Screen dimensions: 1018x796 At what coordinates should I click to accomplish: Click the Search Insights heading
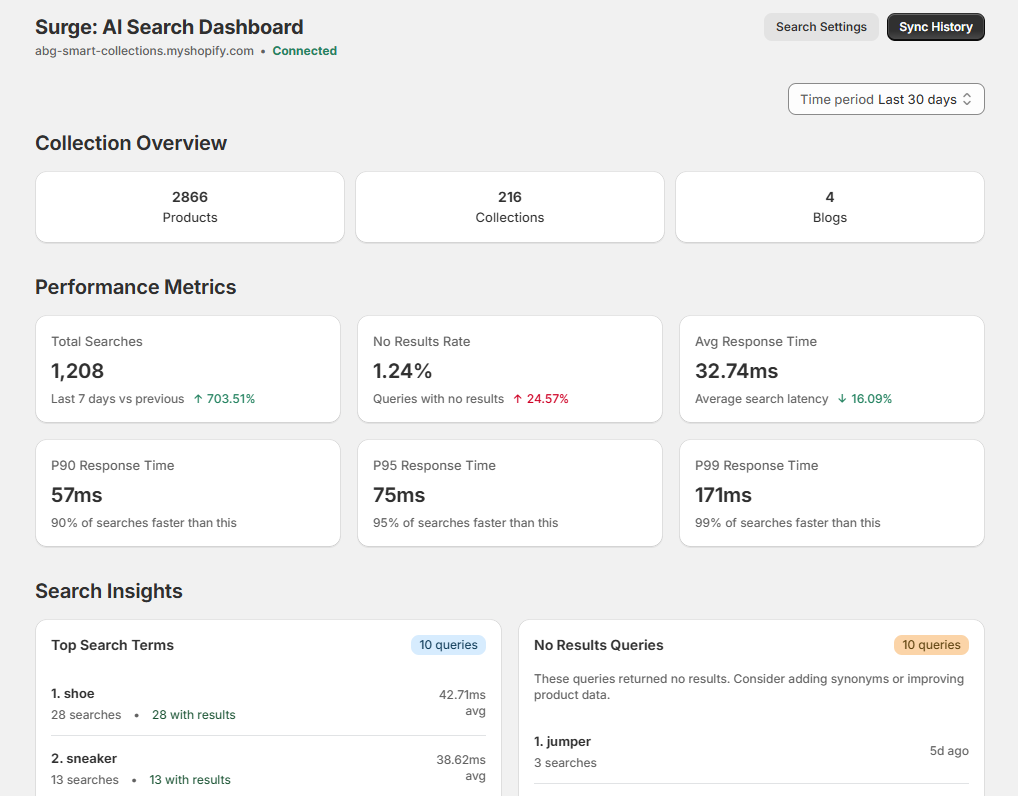[x=108, y=591]
